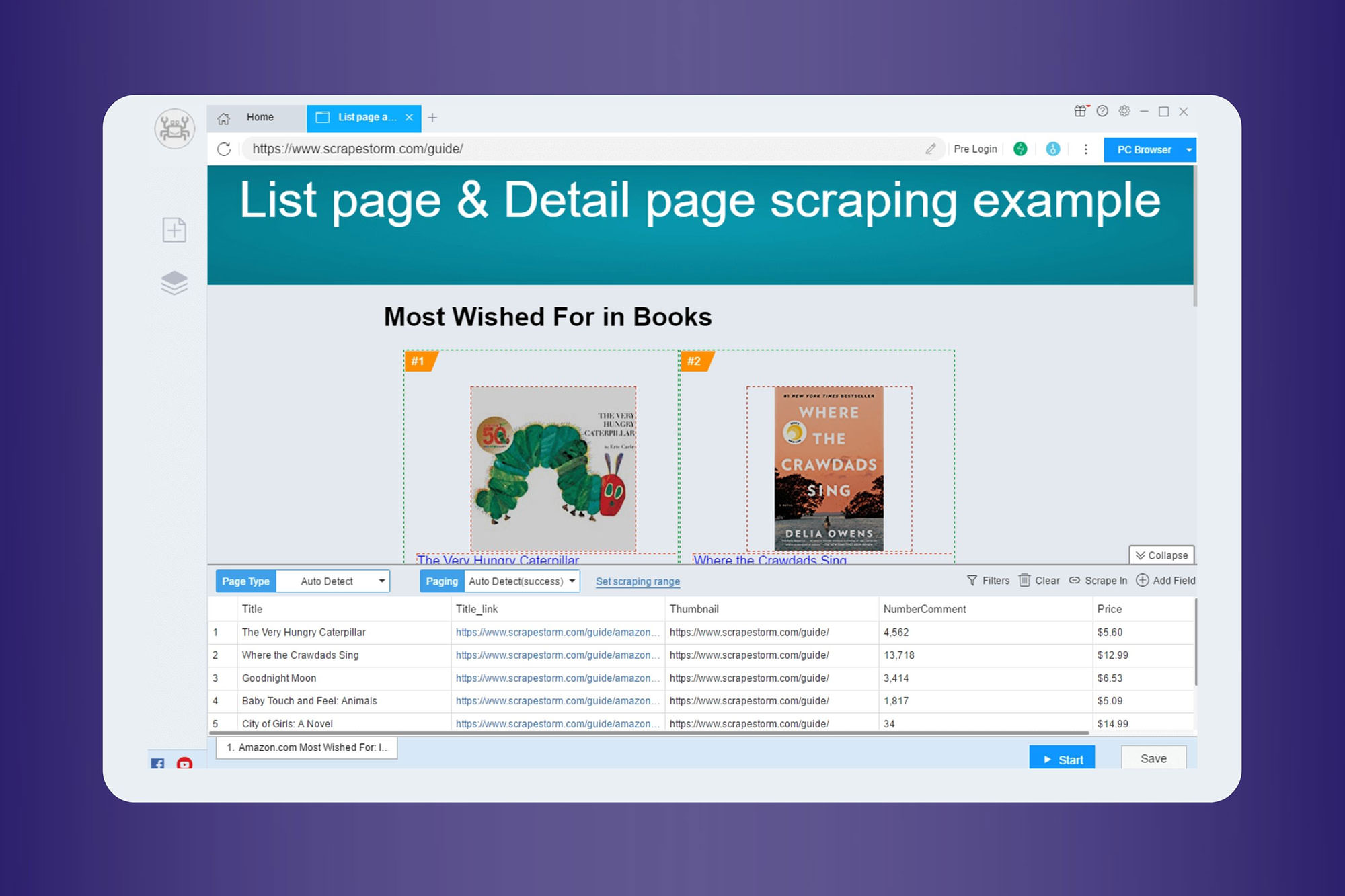
Task: Select the City of Girls: A Novel cell
Action: [x=343, y=723]
